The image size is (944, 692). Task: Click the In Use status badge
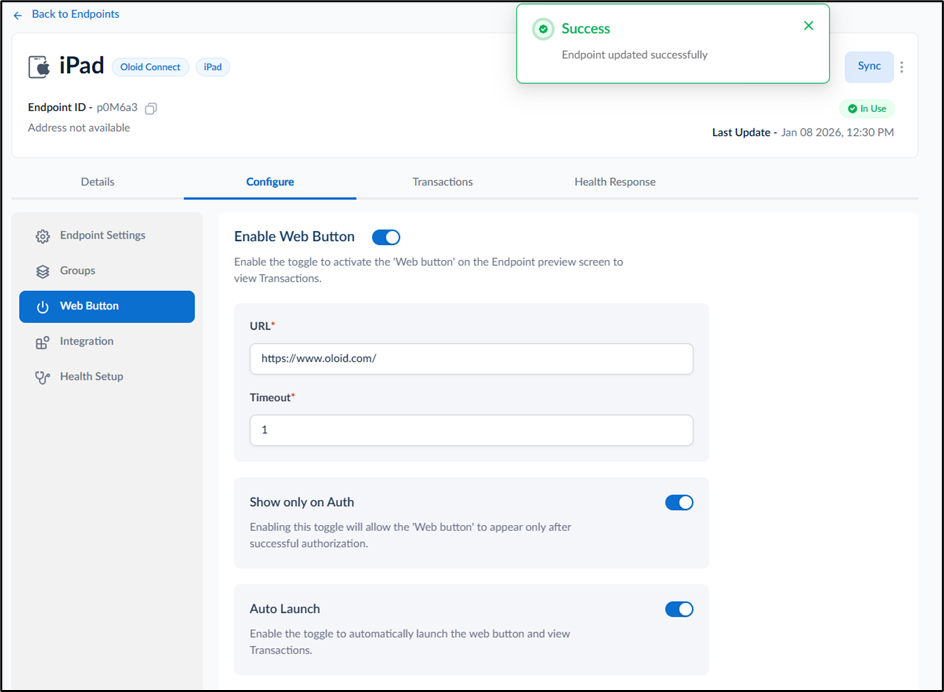867,108
